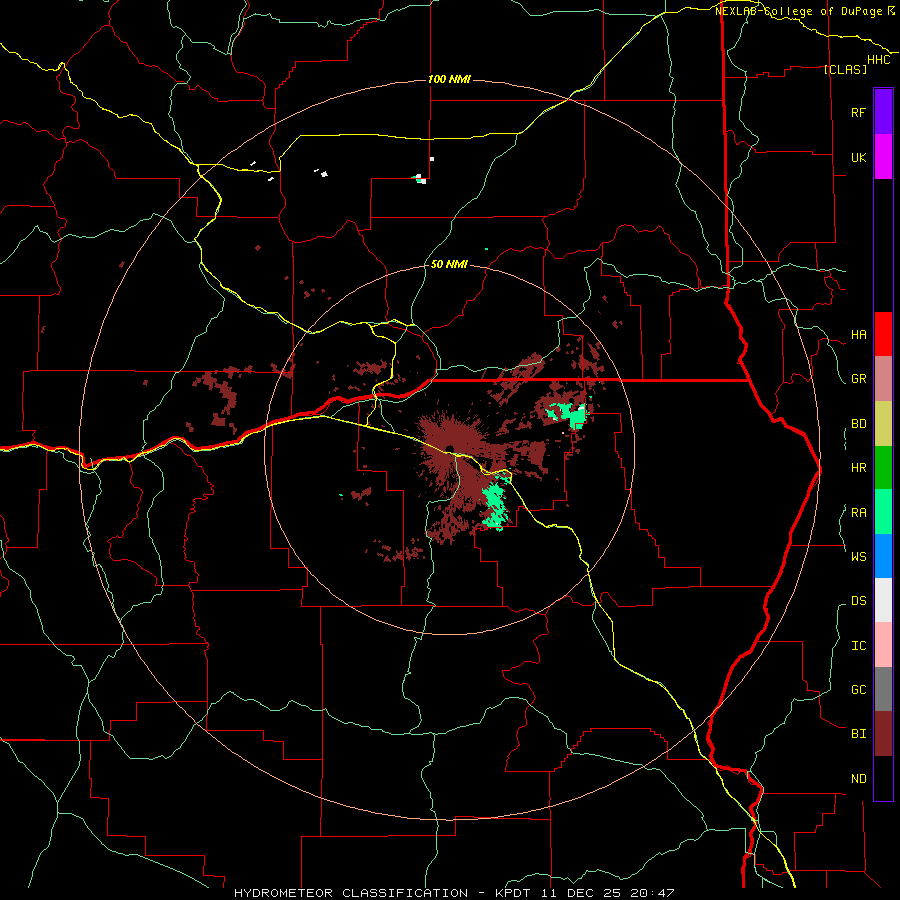Click the [CLAS] units label
900x900 pixels.
(x=845, y=69)
